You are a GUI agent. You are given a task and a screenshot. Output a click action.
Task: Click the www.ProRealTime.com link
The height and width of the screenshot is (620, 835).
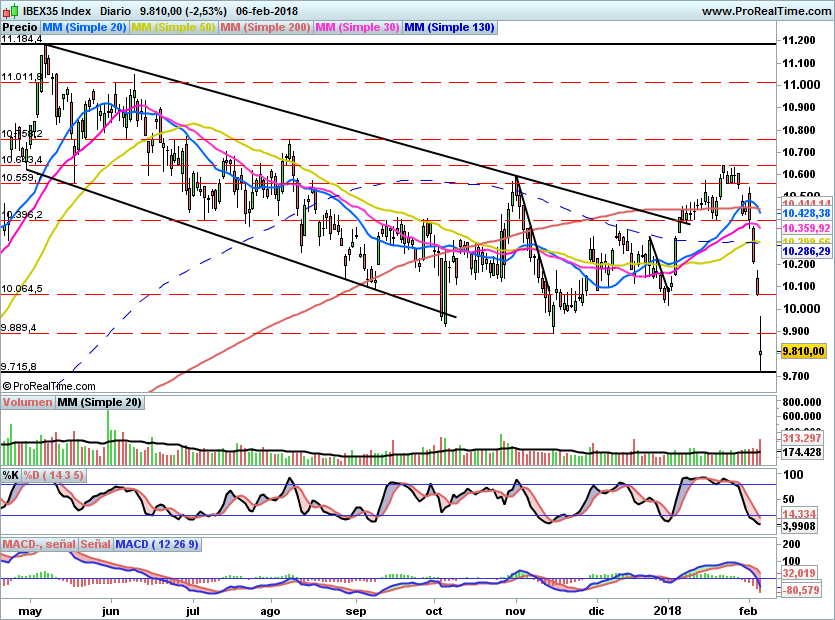pos(766,11)
